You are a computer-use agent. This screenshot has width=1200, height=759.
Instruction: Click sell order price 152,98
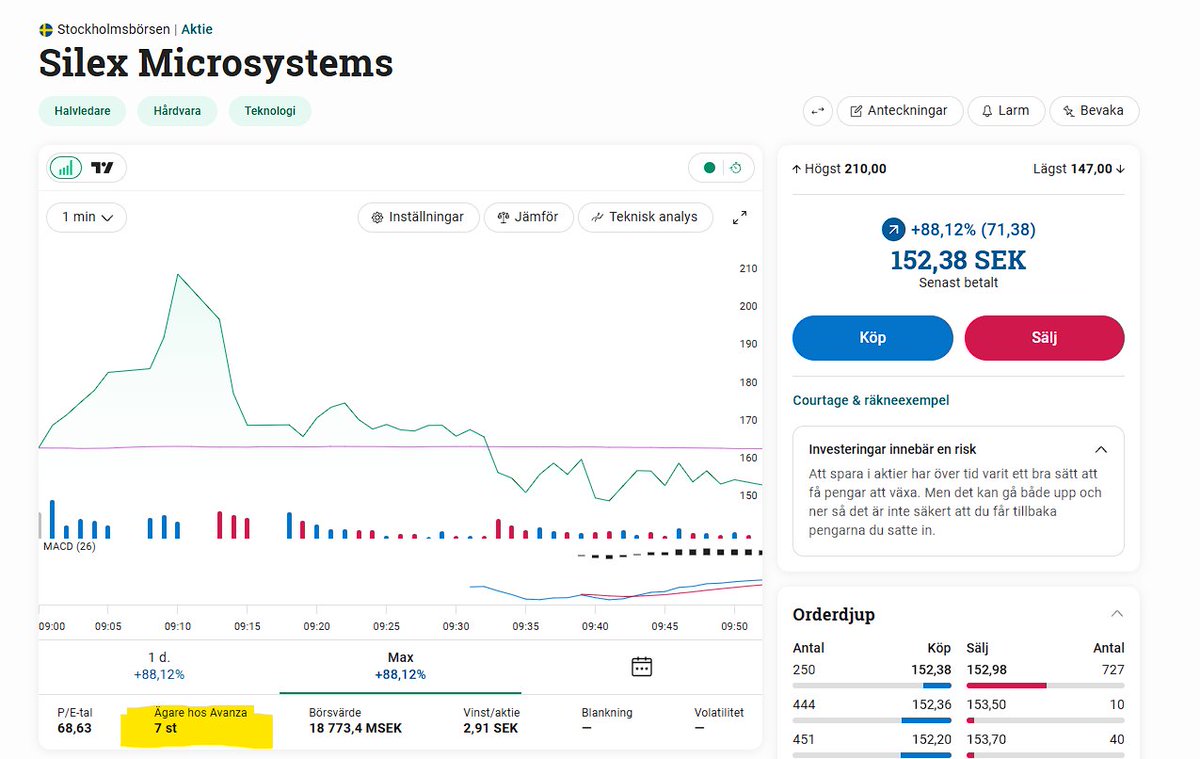point(987,670)
